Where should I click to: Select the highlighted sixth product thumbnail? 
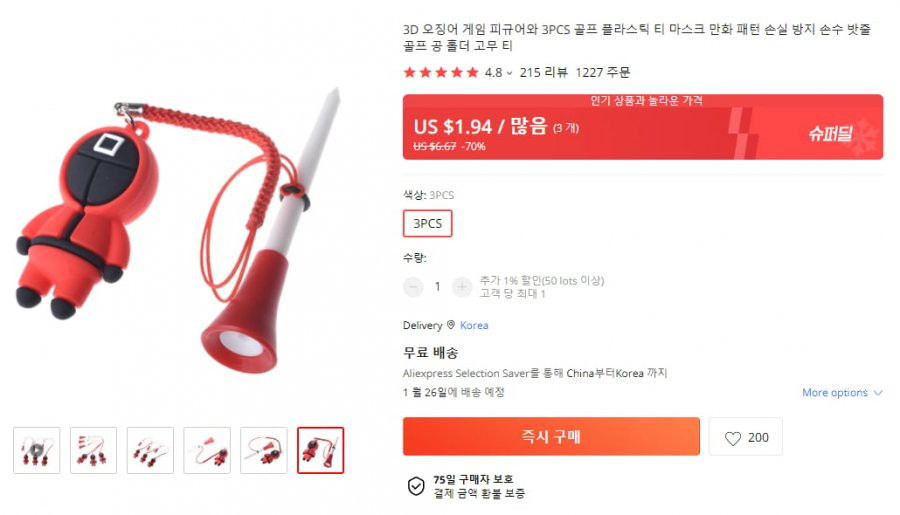[x=321, y=450]
